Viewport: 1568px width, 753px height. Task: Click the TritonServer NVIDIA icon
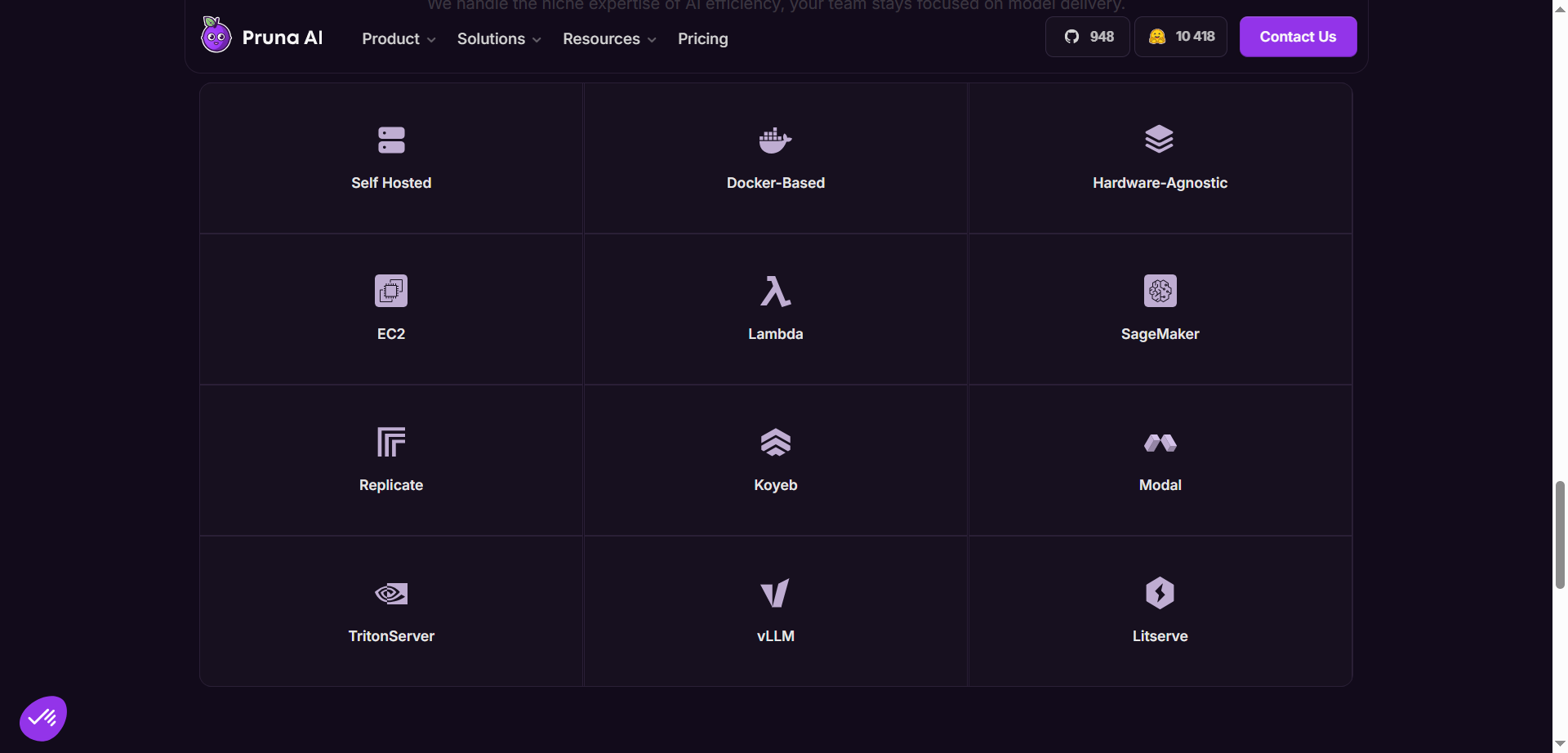pyautogui.click(x=390, y=593)
